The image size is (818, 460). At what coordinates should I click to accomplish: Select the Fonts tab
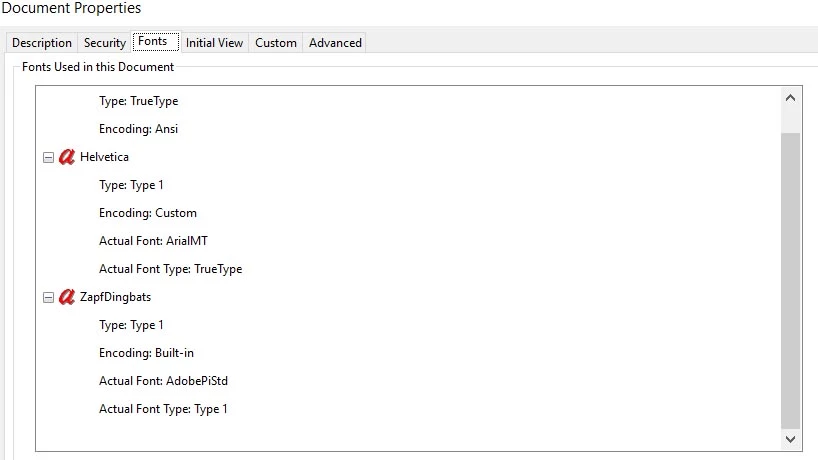tap(155, 41)
